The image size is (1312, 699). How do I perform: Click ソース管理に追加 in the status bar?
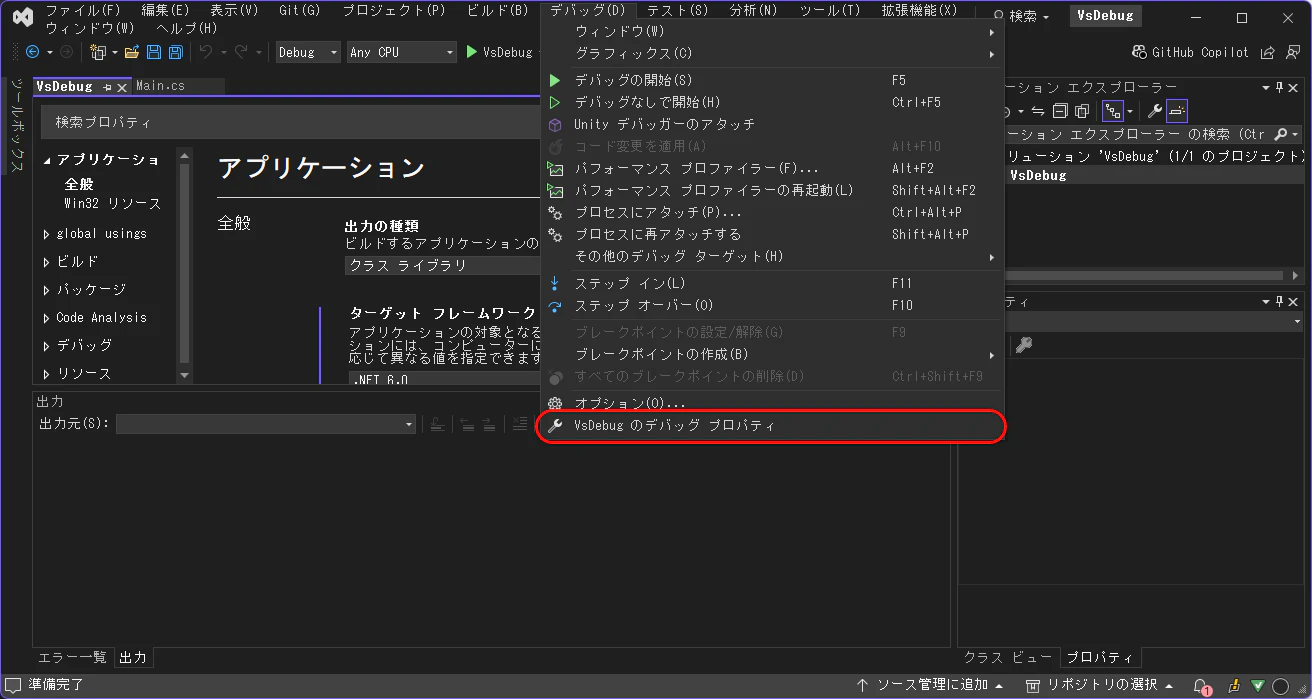(930, 686)
